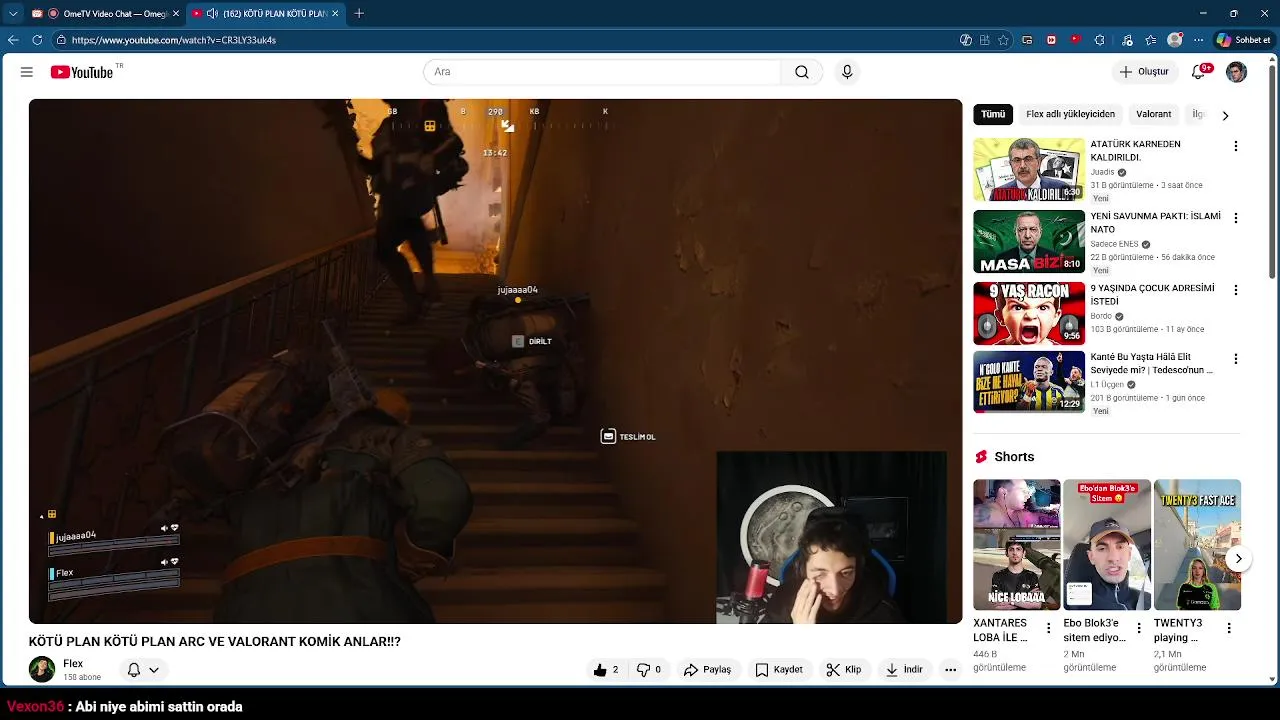The width and height of the screenshot is (1280, 720).
Task: Click the Oluştur create button
Action: pos(1143,72)
